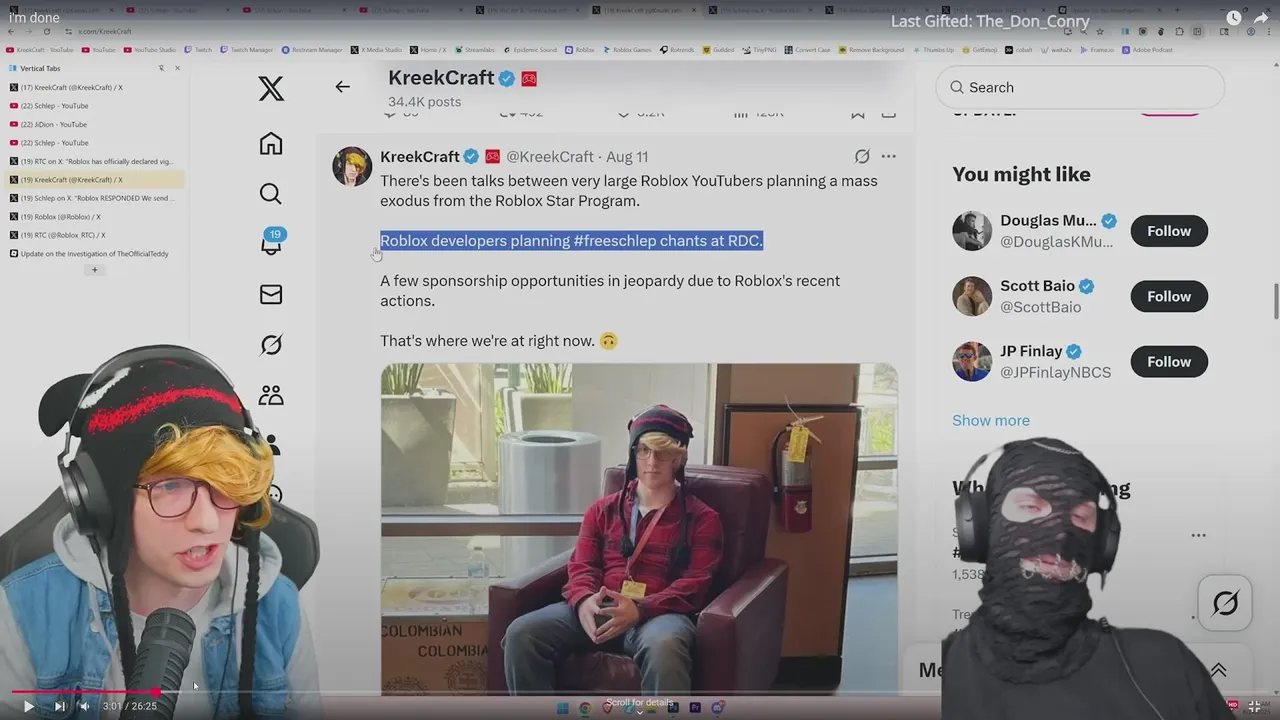This screenshot has height=720, width=1280.
Task: Mute the video volume icon
Action: click(84, 706)
